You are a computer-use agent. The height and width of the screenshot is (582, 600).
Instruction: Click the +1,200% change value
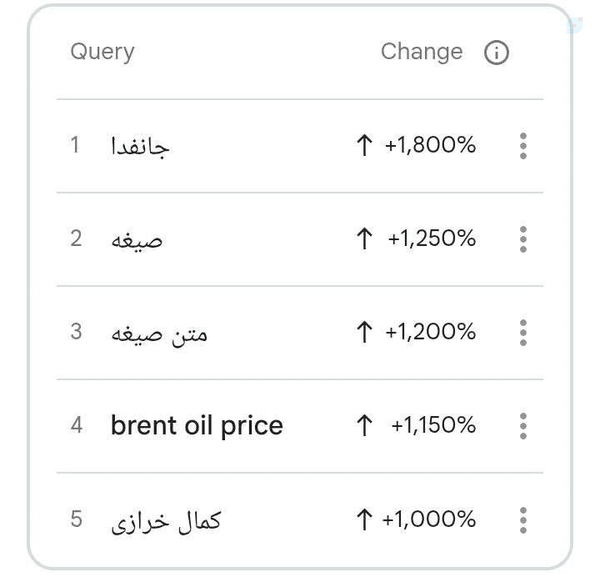tap(430, 332)
